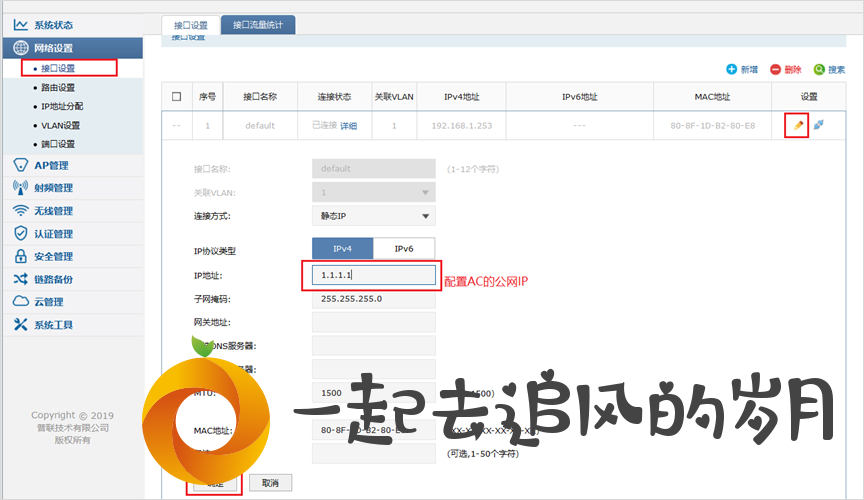Screen dimensions: 864x500
Task: Select IPv4 protocol type
Action: click(342, 249)
